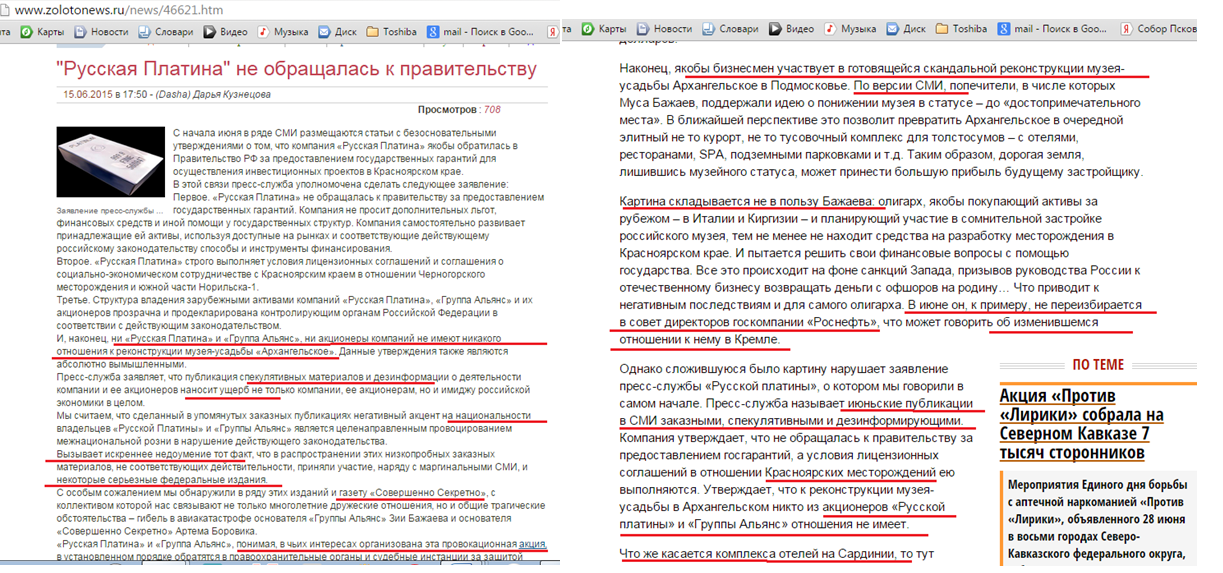Click the text 'Картина складывается не в пользу Бажаева'
This screenshot has width=1223, height=573.
point(748,203)
